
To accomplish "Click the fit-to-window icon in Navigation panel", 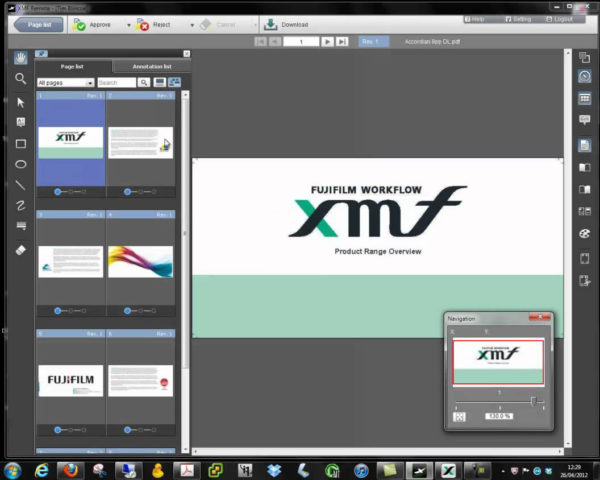I will click(x=459, y=416).
